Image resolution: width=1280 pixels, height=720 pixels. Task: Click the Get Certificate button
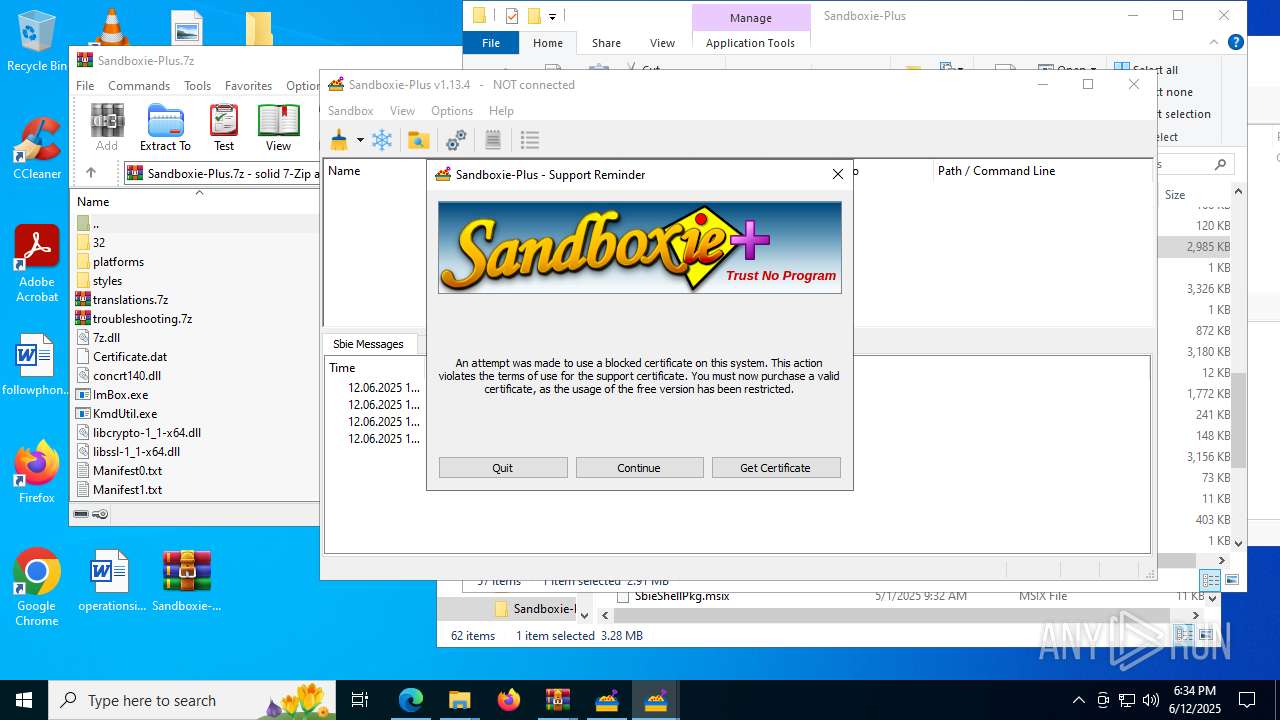[x=776, y=468]
